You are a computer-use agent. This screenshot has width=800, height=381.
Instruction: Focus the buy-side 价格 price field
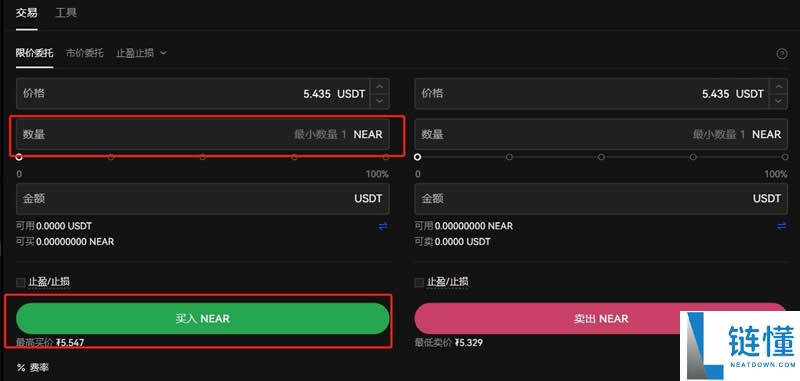[x=203, y=93]
